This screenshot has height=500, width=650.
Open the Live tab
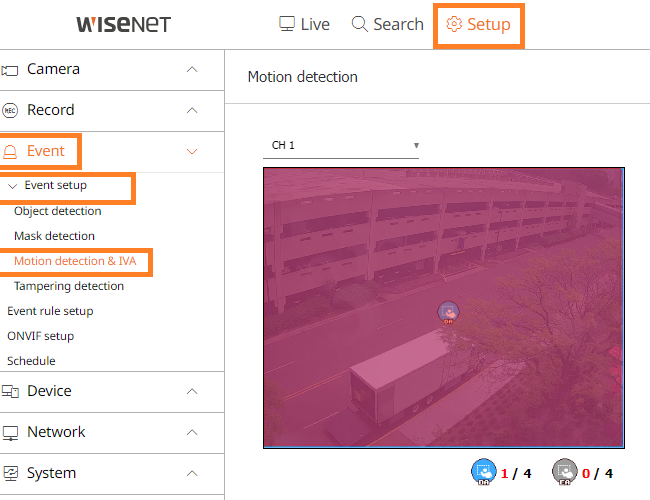tap(304, 24)
